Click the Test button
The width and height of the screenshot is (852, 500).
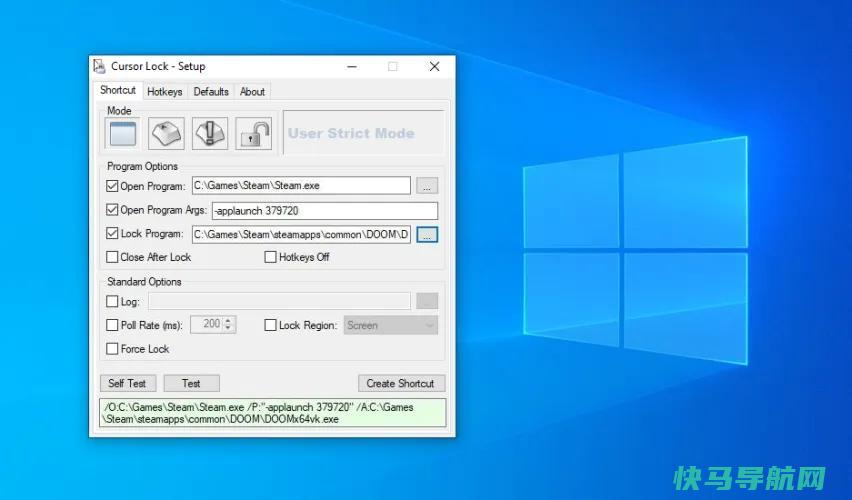coord(191,383)
